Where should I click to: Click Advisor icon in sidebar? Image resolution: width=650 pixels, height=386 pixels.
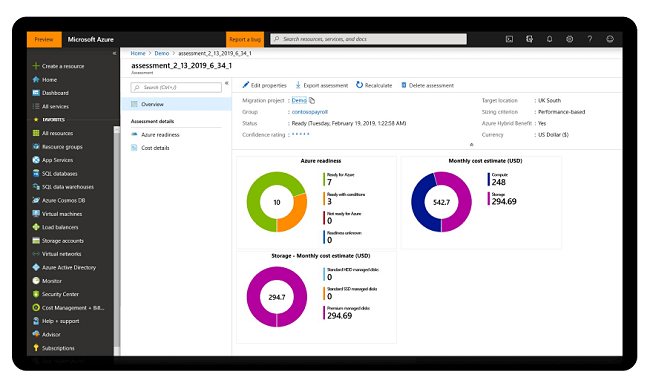point(36,334)
